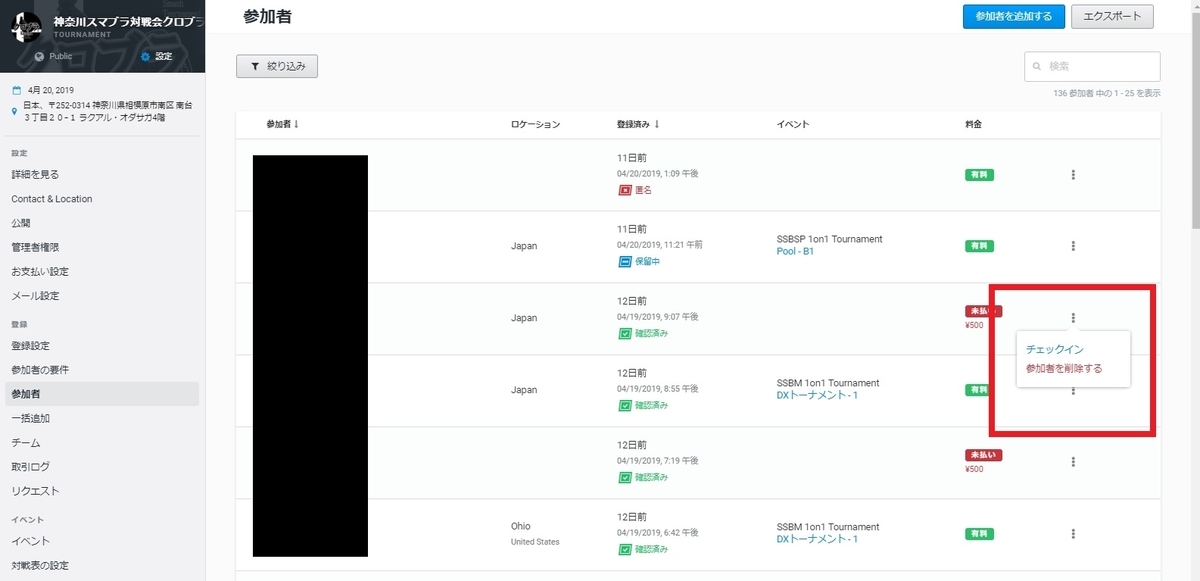The height and width of the screenshot is (581, 1200).
Task: Choose 参加者を削除する in the popup menu
Action: [1064, 369]
